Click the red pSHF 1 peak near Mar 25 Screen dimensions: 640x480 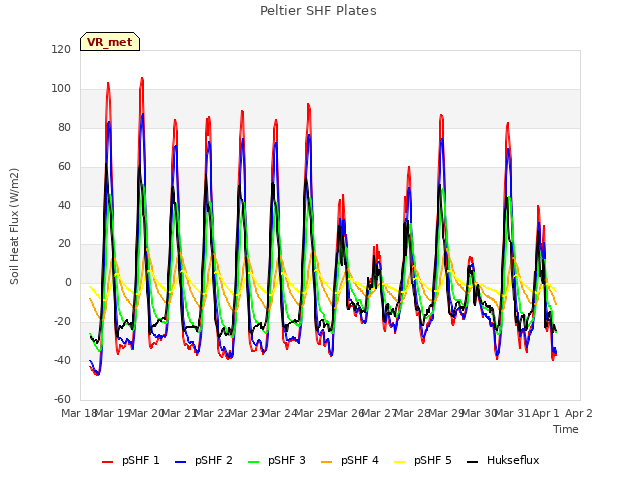309,104
